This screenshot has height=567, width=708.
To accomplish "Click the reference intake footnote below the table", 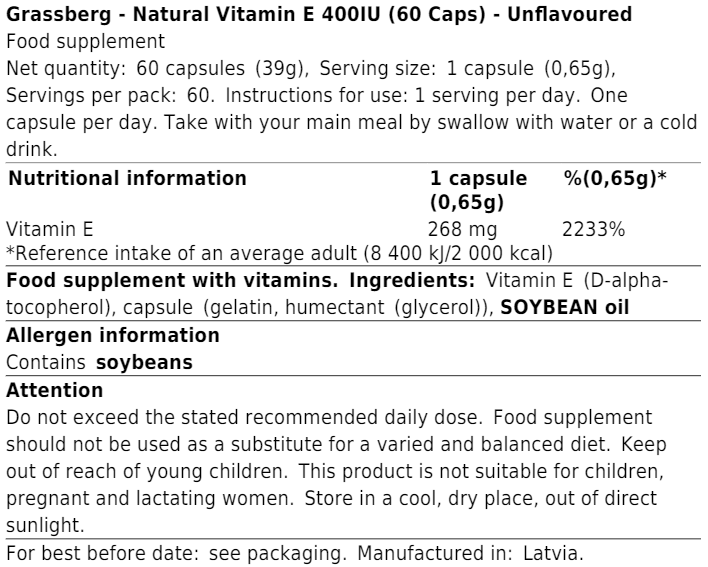I will (279, 253).
